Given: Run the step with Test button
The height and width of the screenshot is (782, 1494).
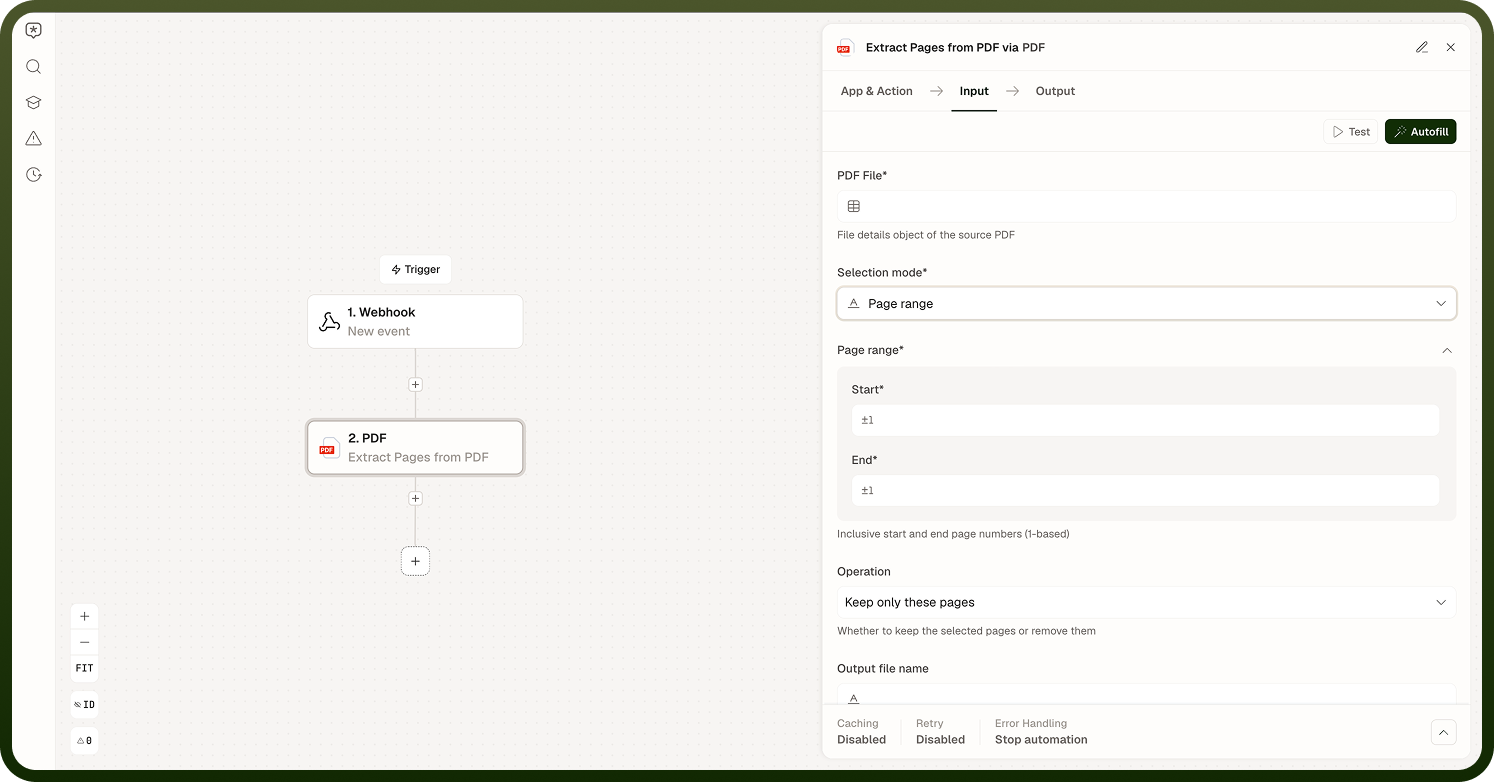Looking at the screenshot, I should (x=1351, y=131).
